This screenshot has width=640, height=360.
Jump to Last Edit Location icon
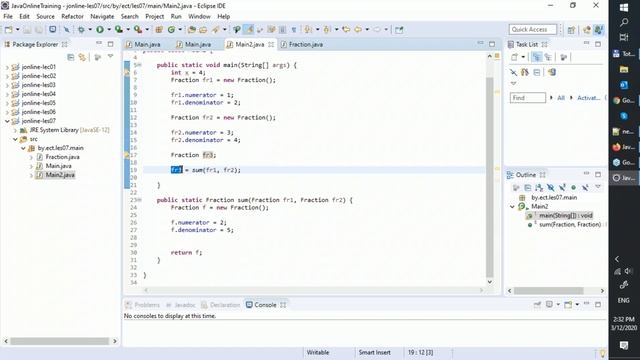346,30
